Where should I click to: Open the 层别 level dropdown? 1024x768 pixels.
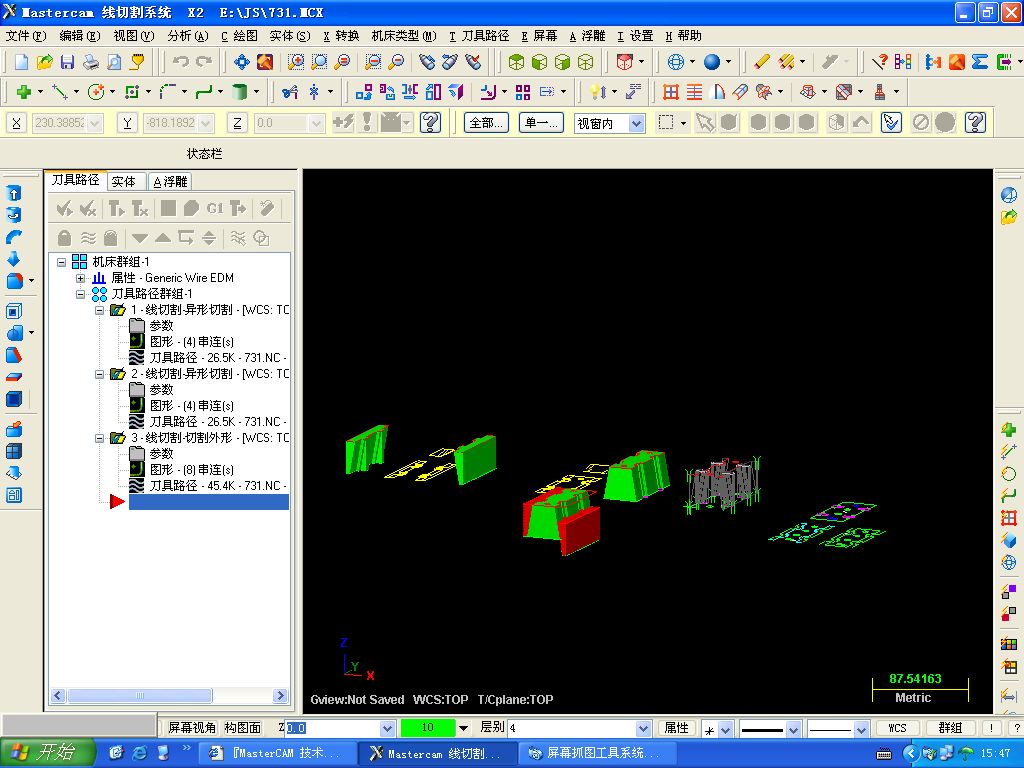pos(643,728)
